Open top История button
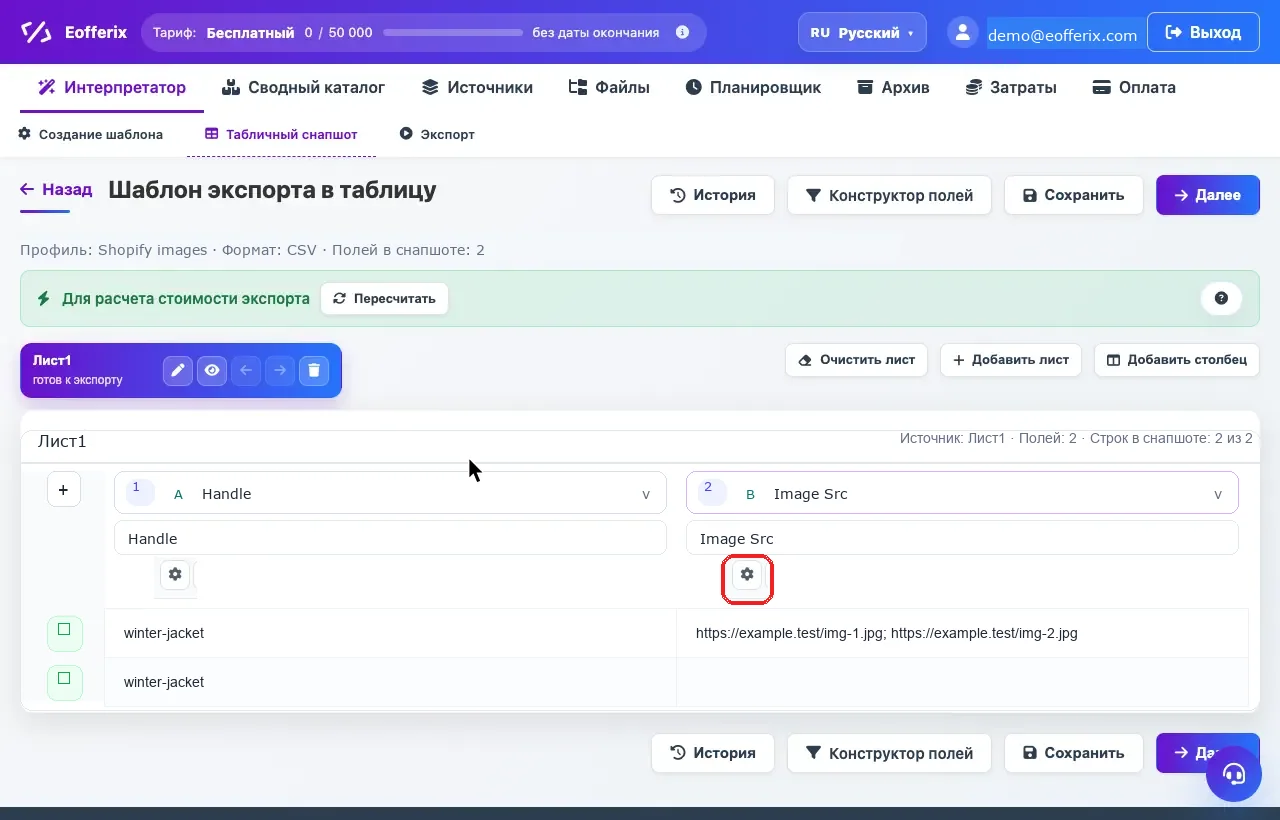 pyautogui.click(x=713, y=195)
